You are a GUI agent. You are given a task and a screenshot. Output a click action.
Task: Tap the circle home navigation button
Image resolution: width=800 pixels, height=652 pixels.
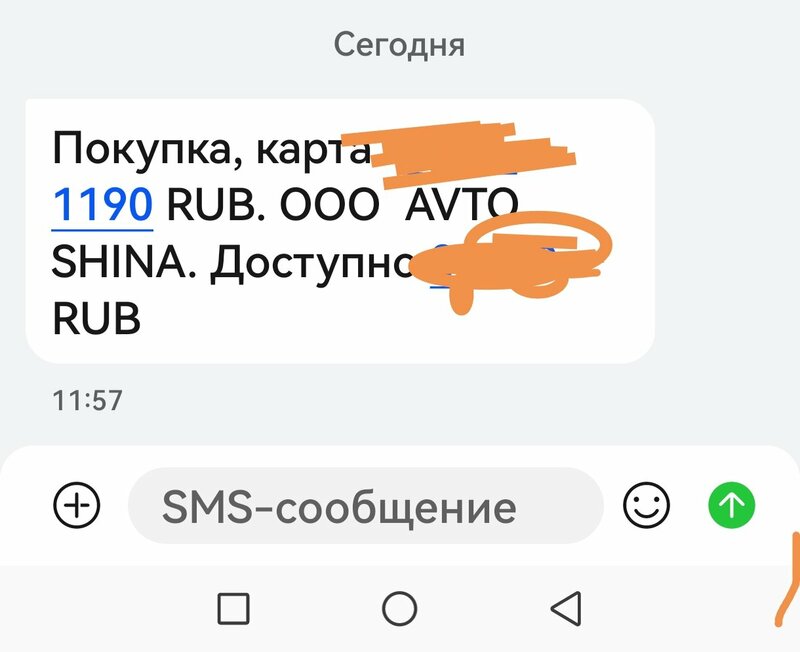pos(399,609)
